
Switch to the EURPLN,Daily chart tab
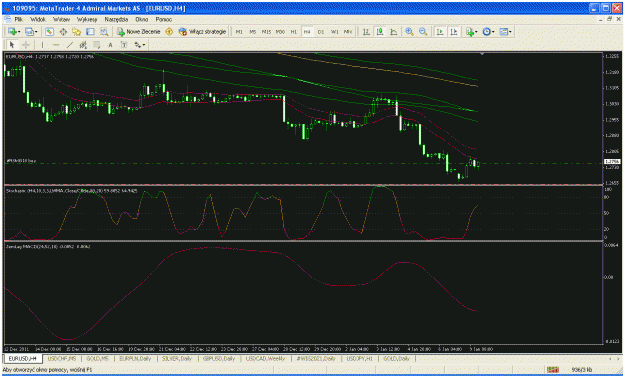click(x=135, y=358)
